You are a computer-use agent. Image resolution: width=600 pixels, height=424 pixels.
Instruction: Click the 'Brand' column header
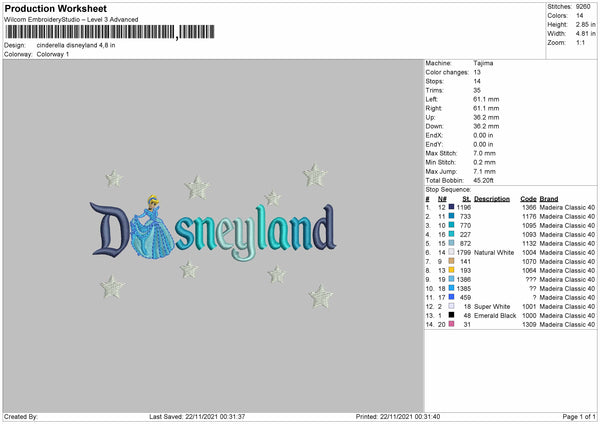coord(549,199)
